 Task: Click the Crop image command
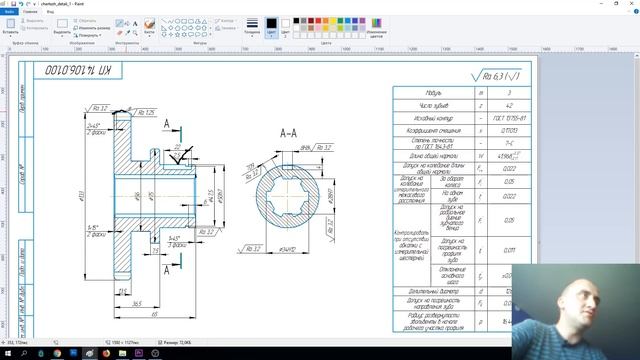[x=85, y=20]
